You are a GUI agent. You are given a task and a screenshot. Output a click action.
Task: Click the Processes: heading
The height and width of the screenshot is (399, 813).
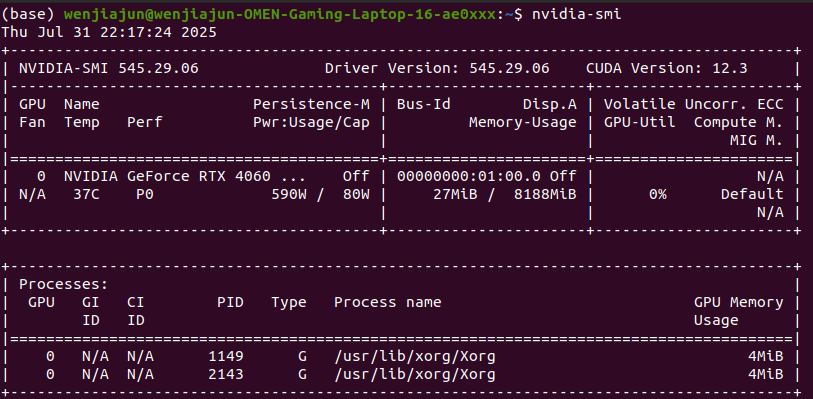click(x=64, y=284)
